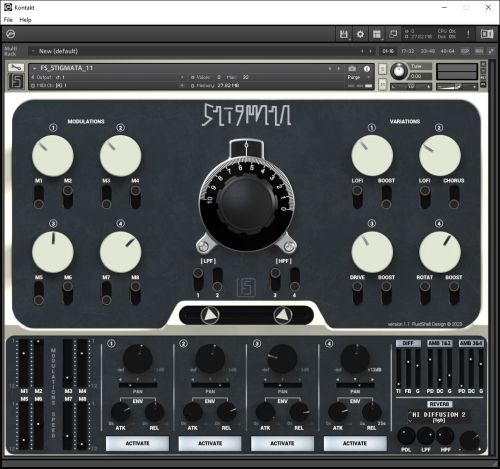The width and height of the screenshot is (500, 469).
Task: Toggle the M8 modulation switch
Action: tap(135, 293)
